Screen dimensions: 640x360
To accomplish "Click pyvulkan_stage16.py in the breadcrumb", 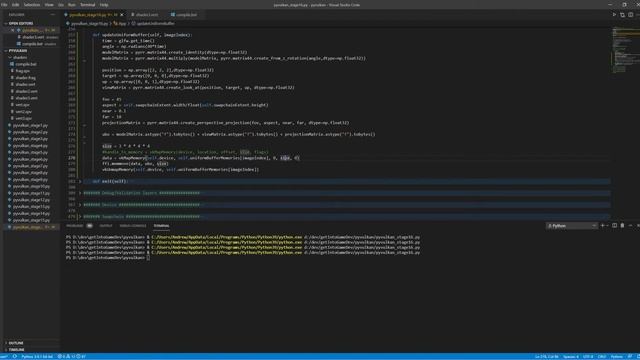I will tap(89, 24).
